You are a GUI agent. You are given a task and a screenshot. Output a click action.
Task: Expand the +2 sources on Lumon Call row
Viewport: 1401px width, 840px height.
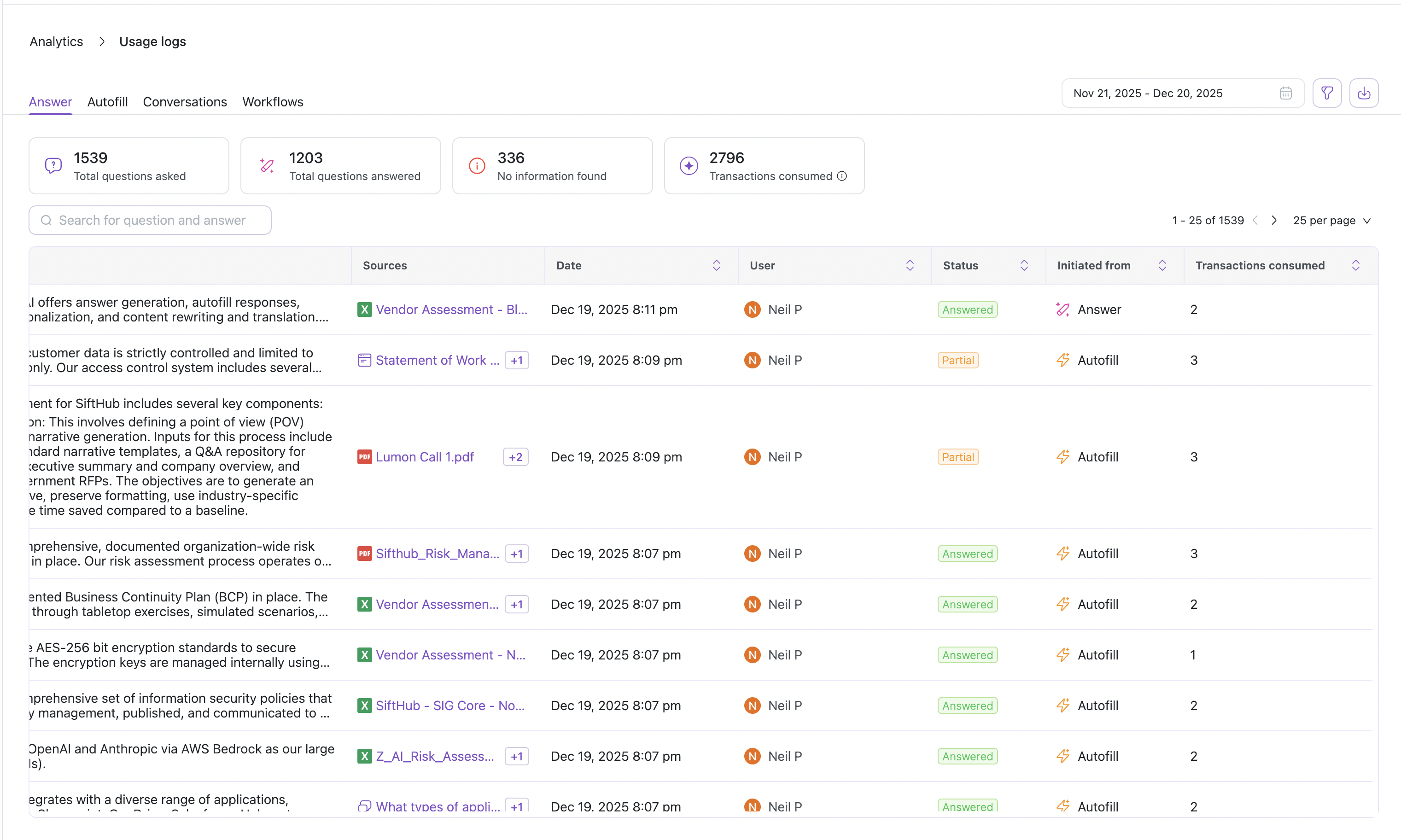click(515, 457)
